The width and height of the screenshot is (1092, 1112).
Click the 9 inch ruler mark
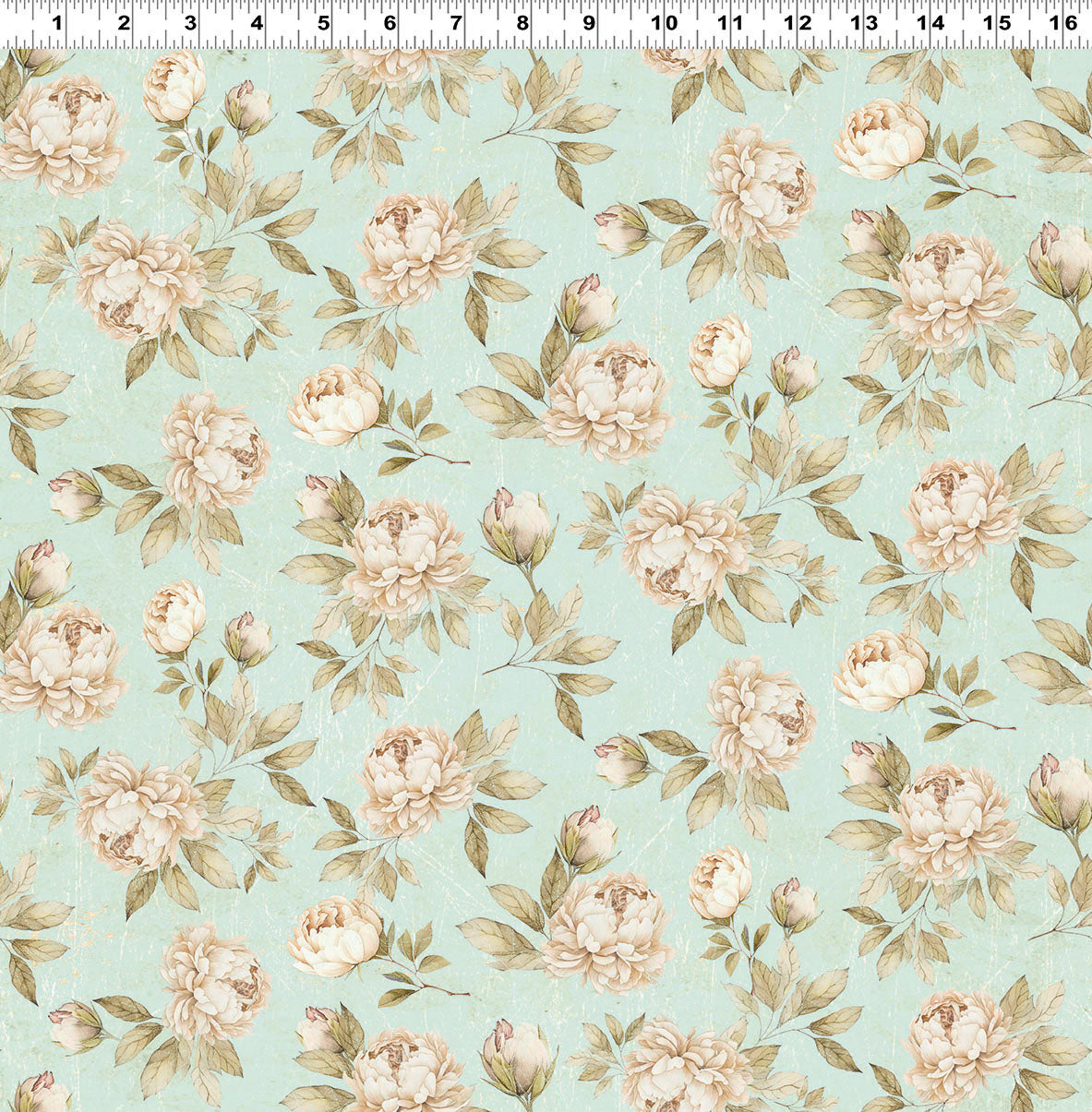coord(589,22)
